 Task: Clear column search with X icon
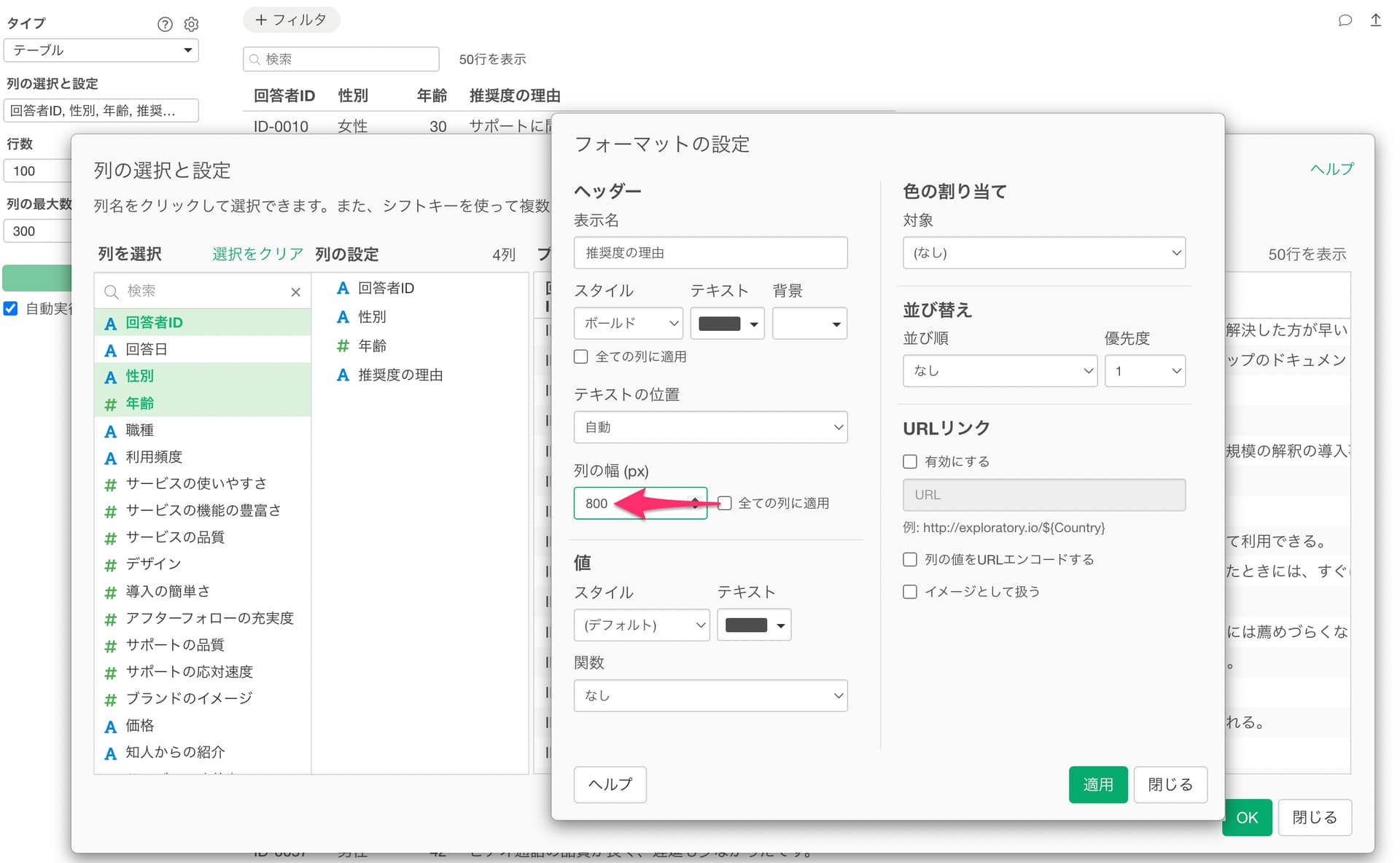295,292
